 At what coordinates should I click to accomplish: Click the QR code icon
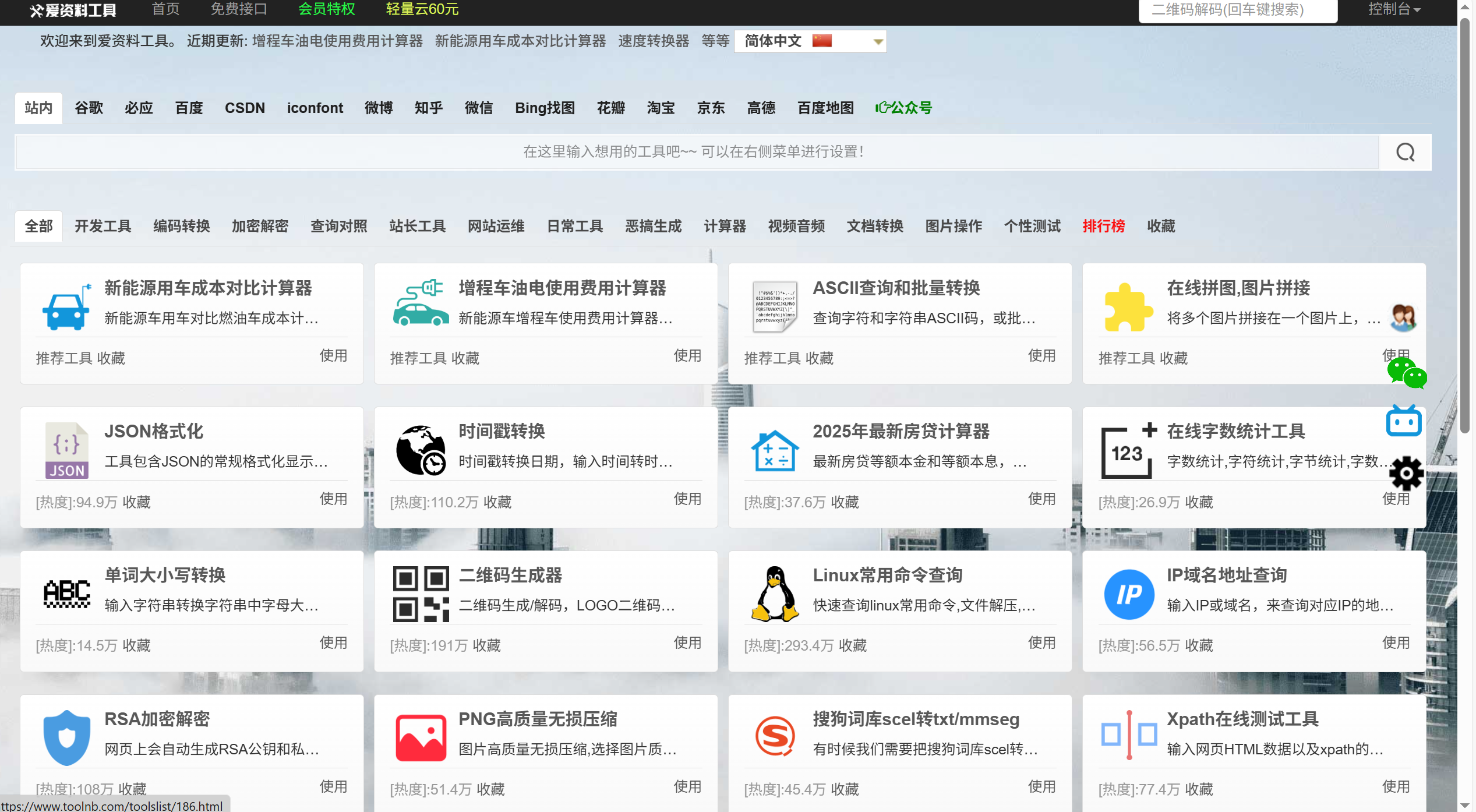421,594
